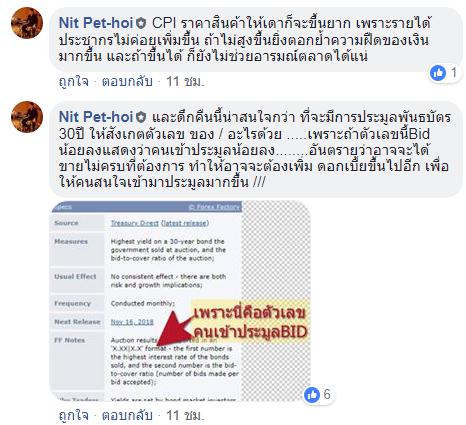Open the attached bond auction image
This screenshot has height=425, width=466.
point(180,301)
